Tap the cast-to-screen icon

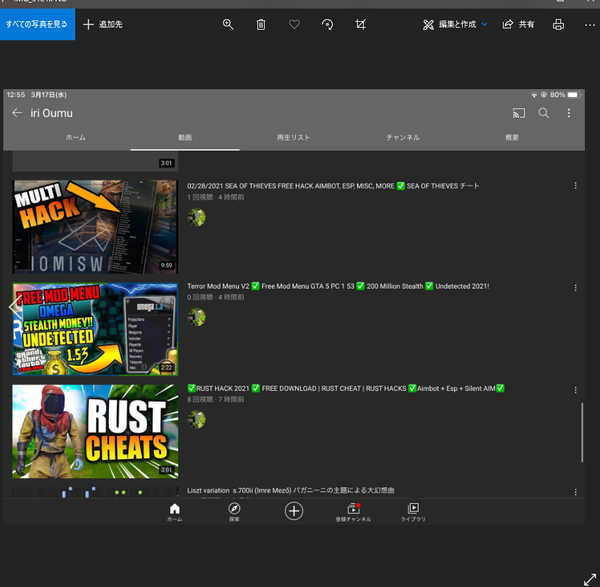(518, 113)
